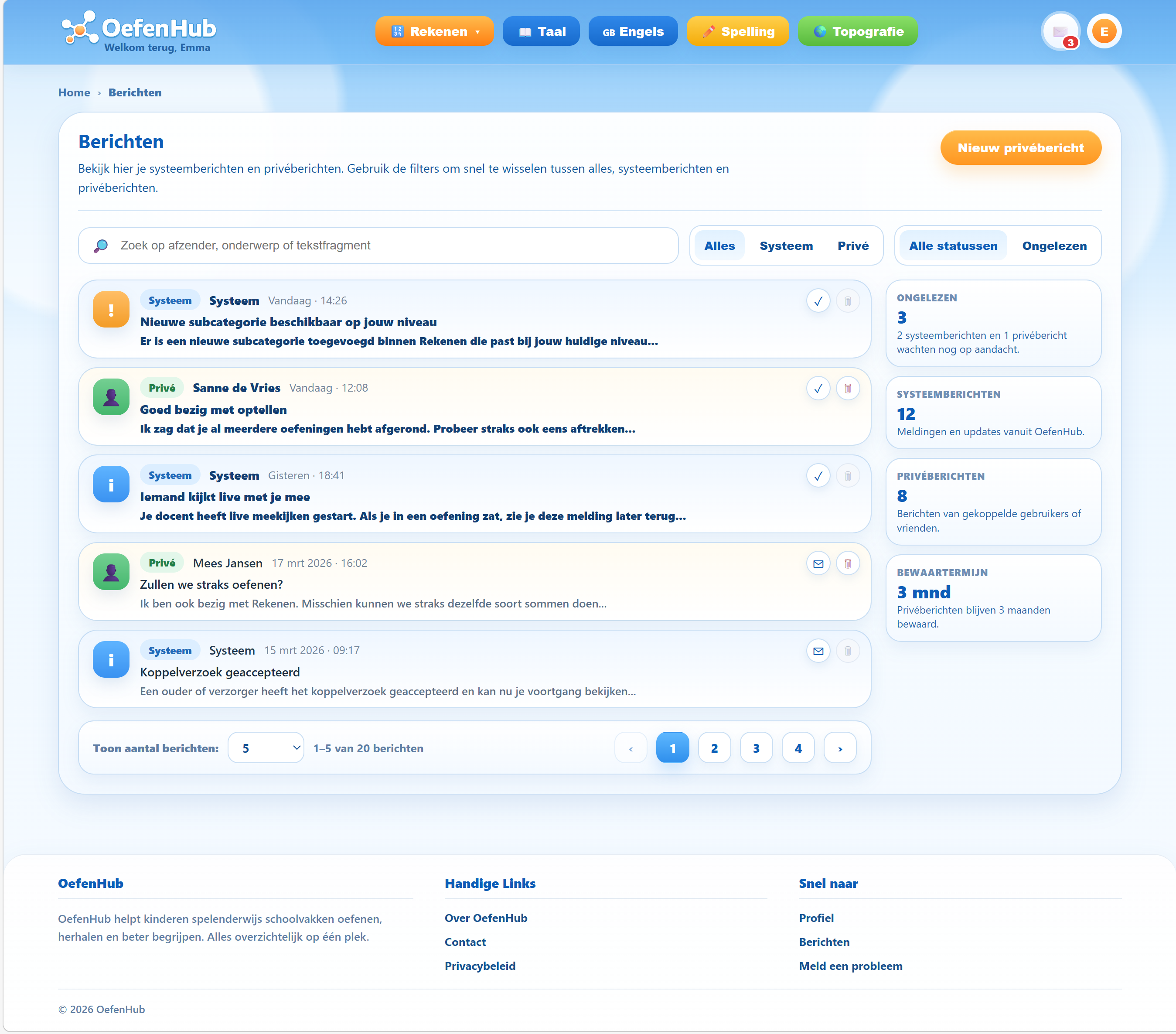
Task: Delete the Sanne de Vries message
Action: point(848,389)
